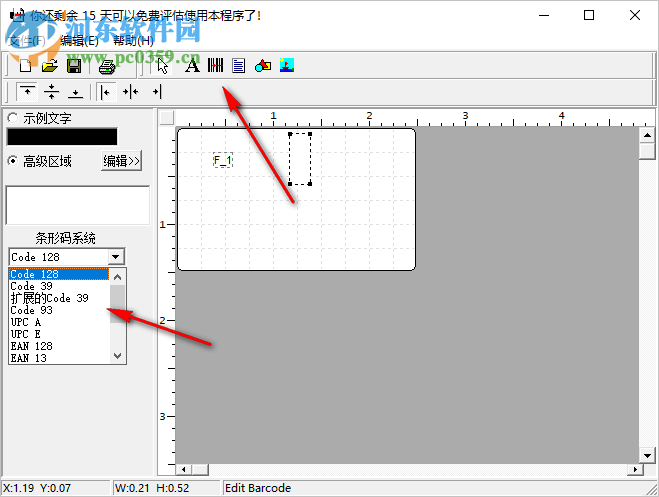Viewport: 659px width, 497px height.
Task: Choose the 高级区域 radio option
Action: point(13,161)
